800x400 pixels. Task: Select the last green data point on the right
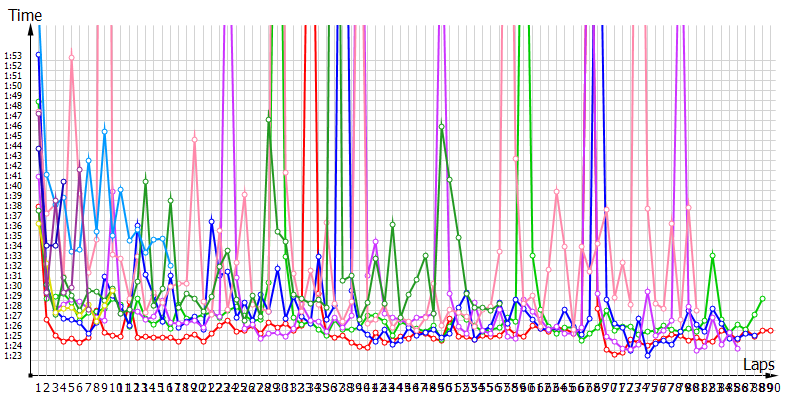click(762, 299)
